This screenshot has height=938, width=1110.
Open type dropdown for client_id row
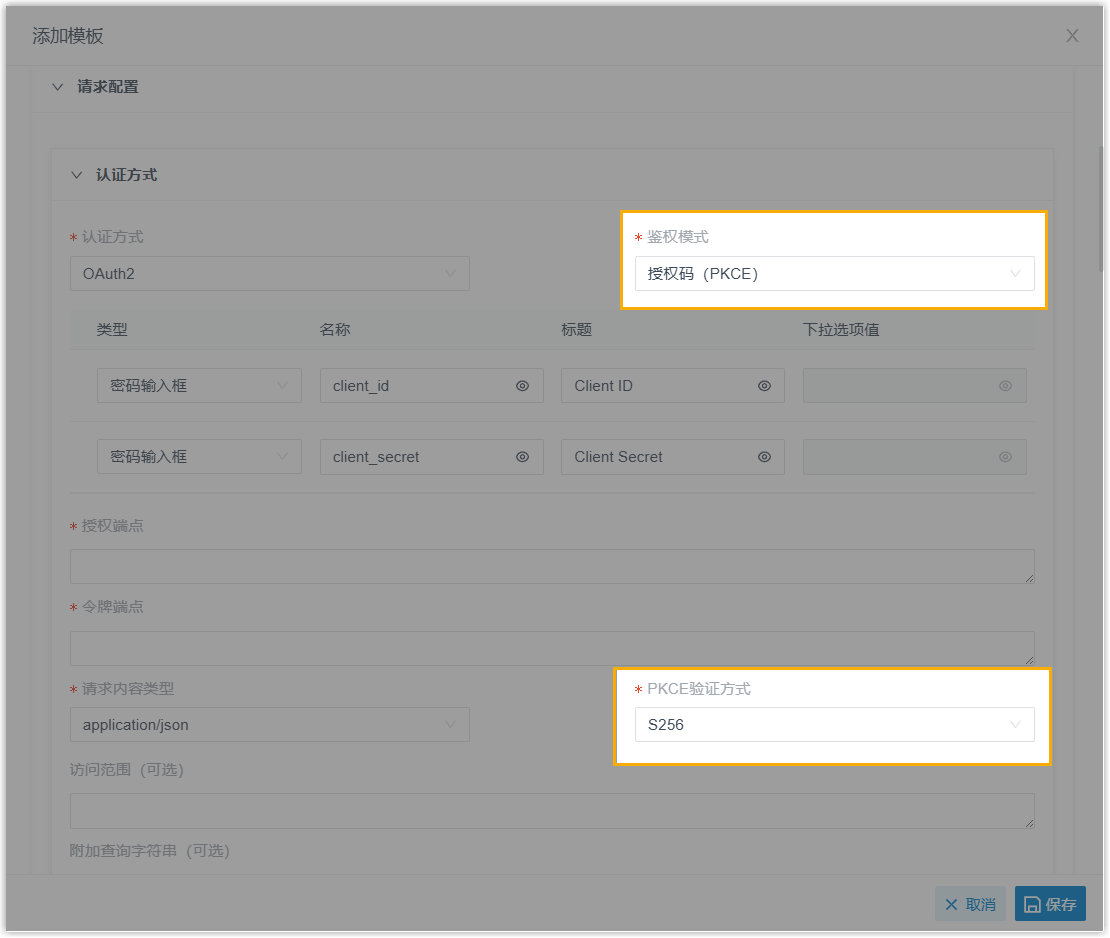coord(199,386)
